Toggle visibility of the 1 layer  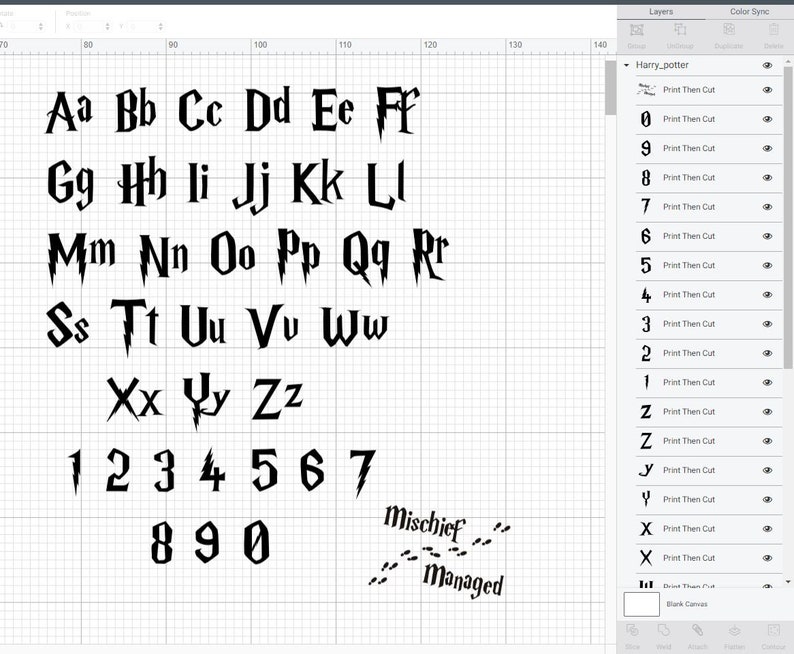tap(767, 382)
